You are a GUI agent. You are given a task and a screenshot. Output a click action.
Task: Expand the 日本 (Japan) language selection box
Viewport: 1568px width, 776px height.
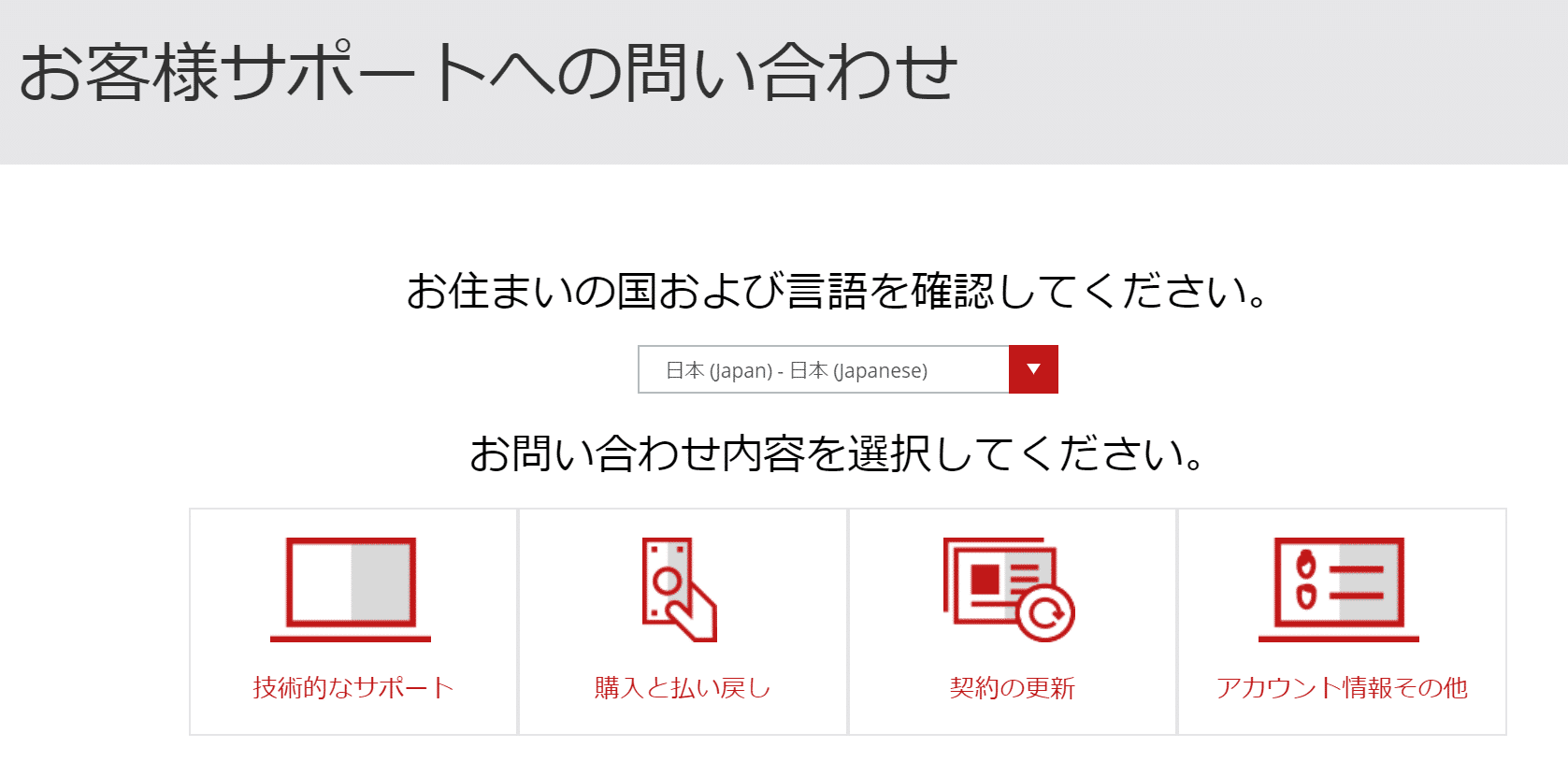823,370
